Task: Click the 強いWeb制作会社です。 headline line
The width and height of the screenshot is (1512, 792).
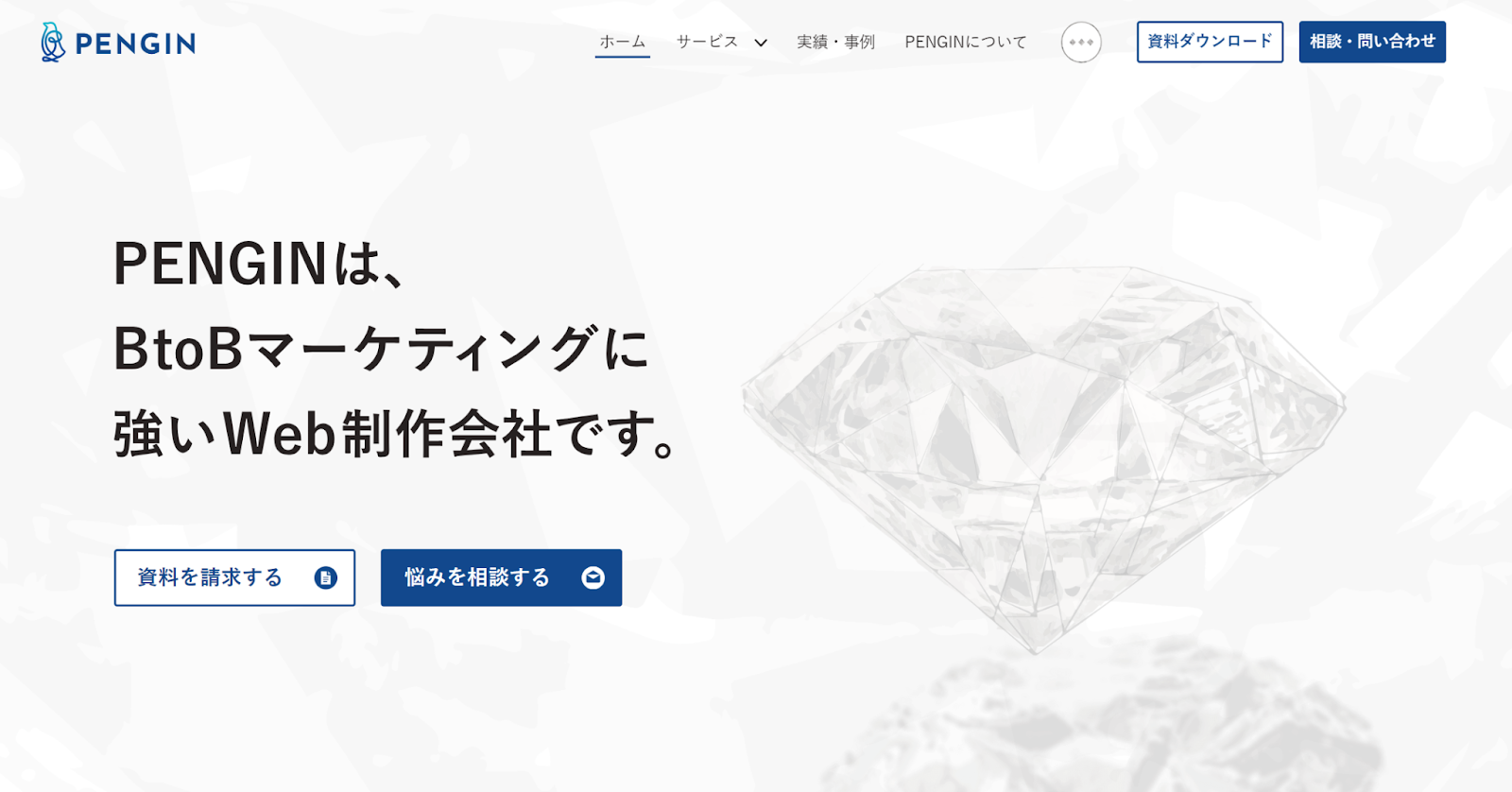Action: [395, 434]
